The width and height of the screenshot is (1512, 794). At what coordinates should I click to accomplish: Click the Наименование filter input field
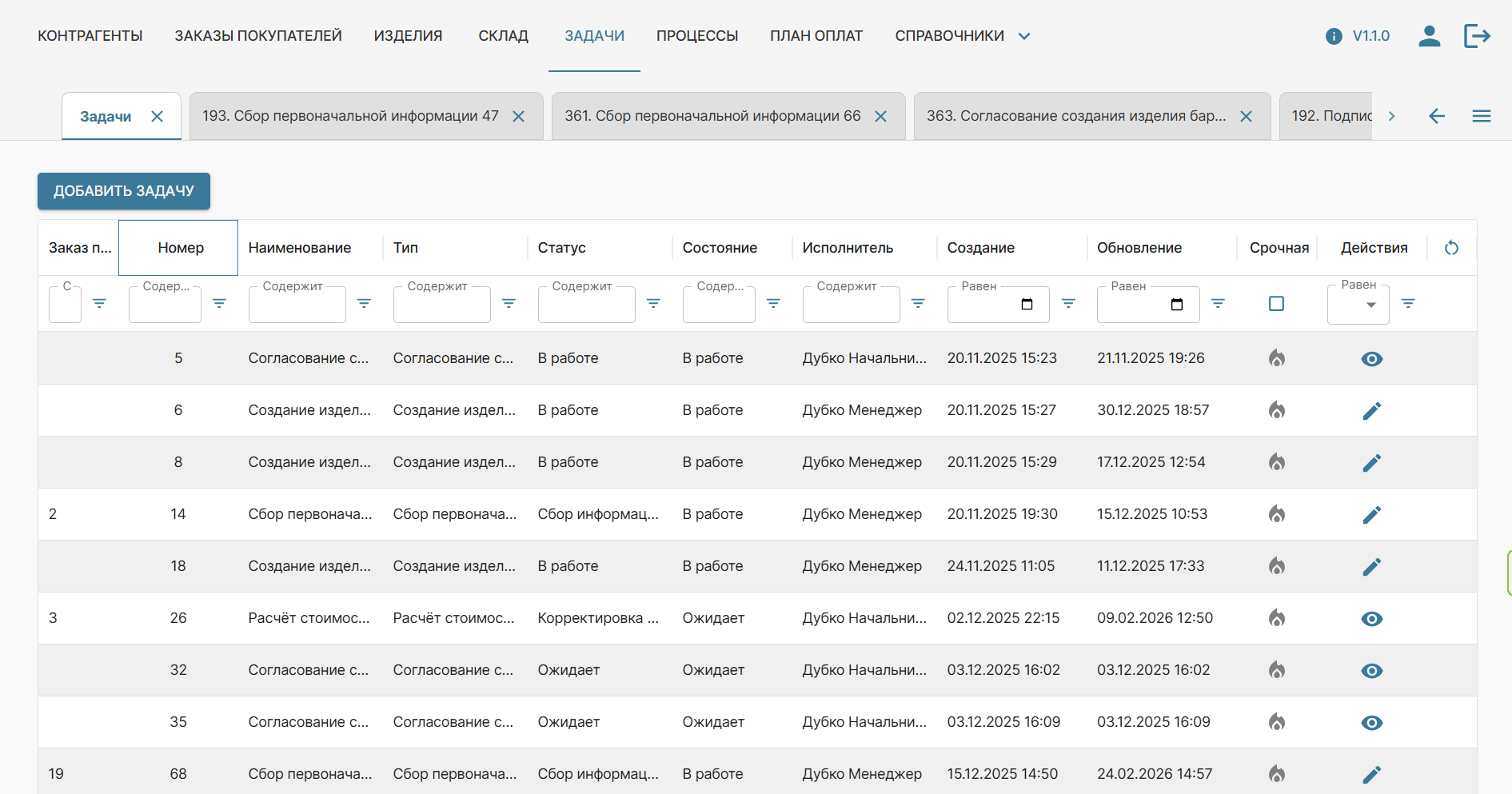tap(297, 306)
